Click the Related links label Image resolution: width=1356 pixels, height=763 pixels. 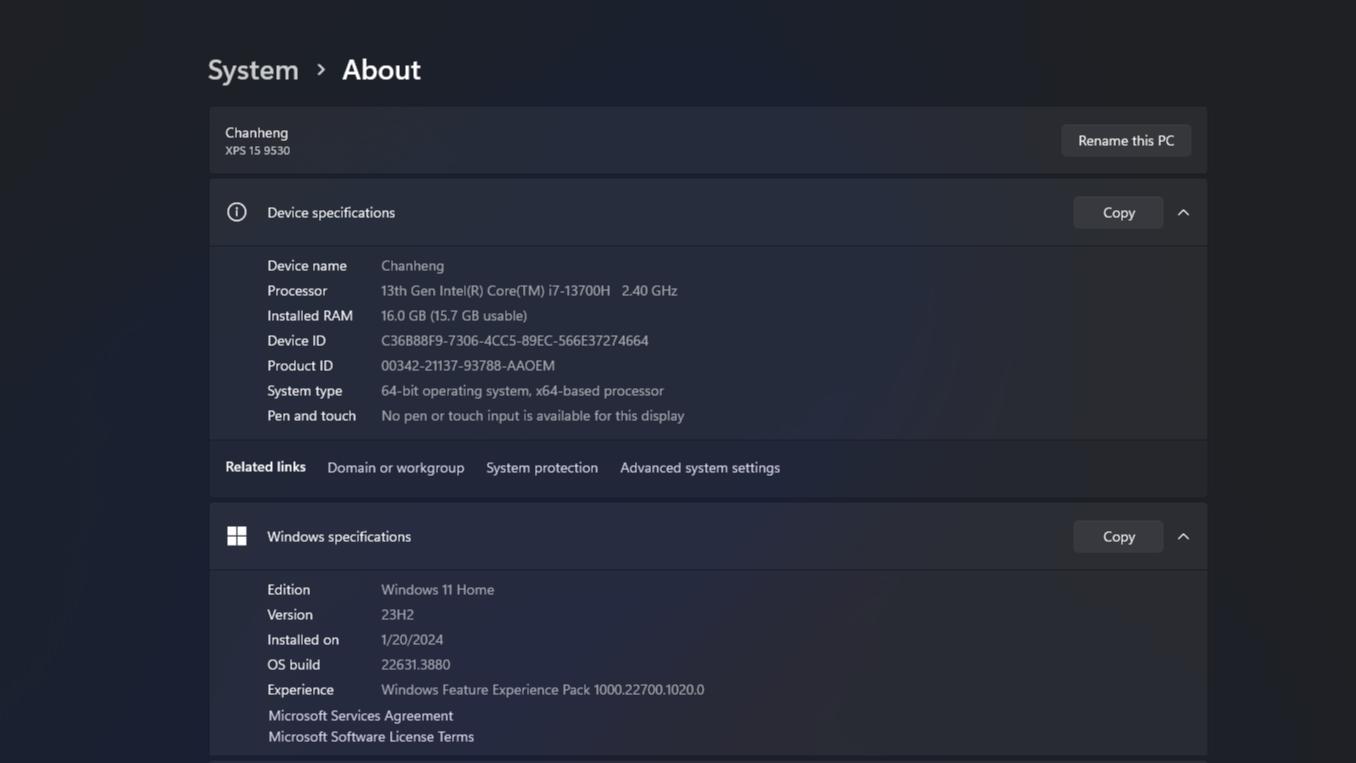[265, 467]
